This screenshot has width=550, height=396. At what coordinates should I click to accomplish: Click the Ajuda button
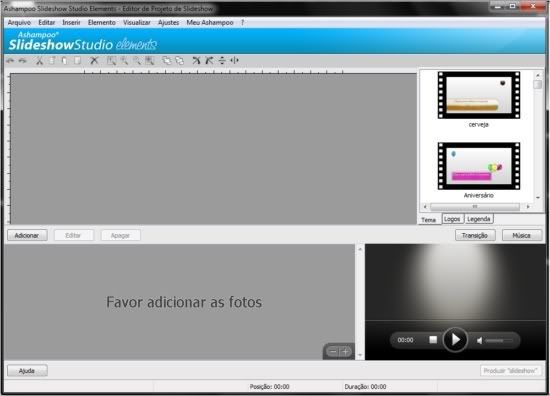[x=27, y=371]
